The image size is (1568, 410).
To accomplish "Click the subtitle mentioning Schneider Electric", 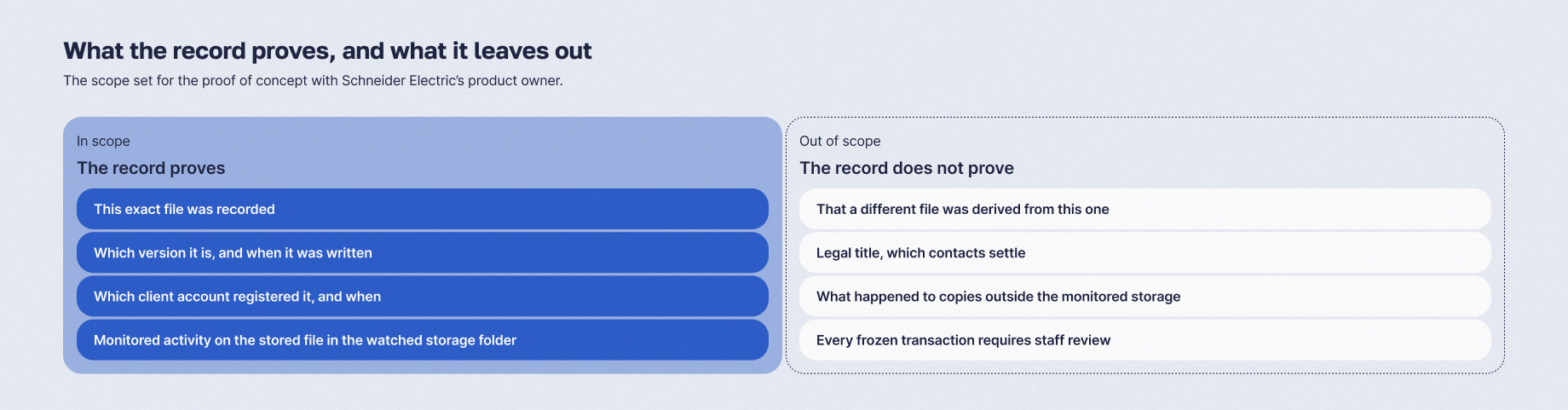I will point(313,80).
